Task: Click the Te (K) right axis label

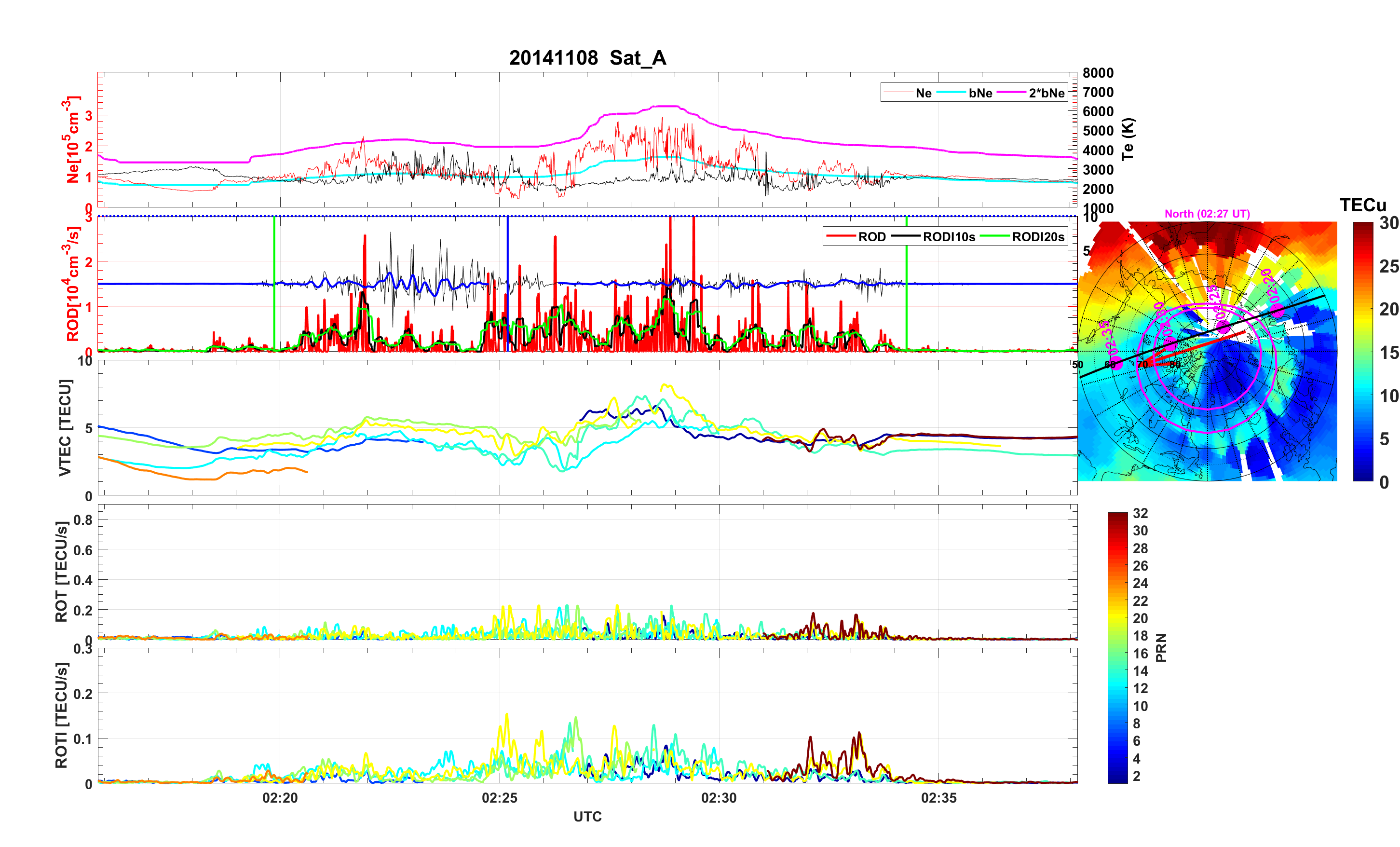Action: point(1128,139)
